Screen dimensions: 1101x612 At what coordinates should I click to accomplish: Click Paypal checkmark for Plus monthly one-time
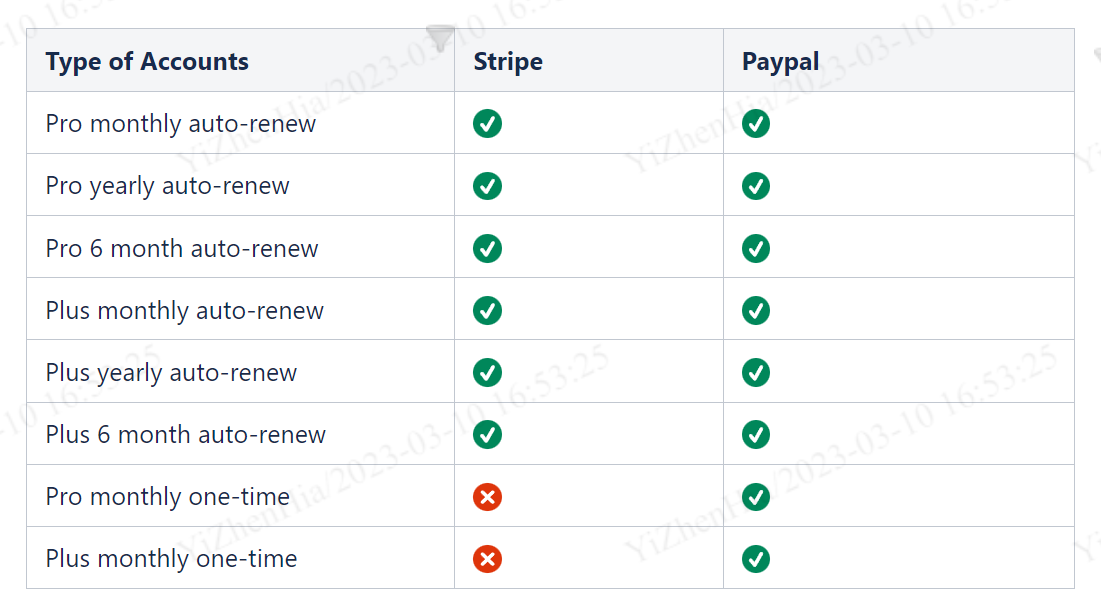click(x=756, y=559)
